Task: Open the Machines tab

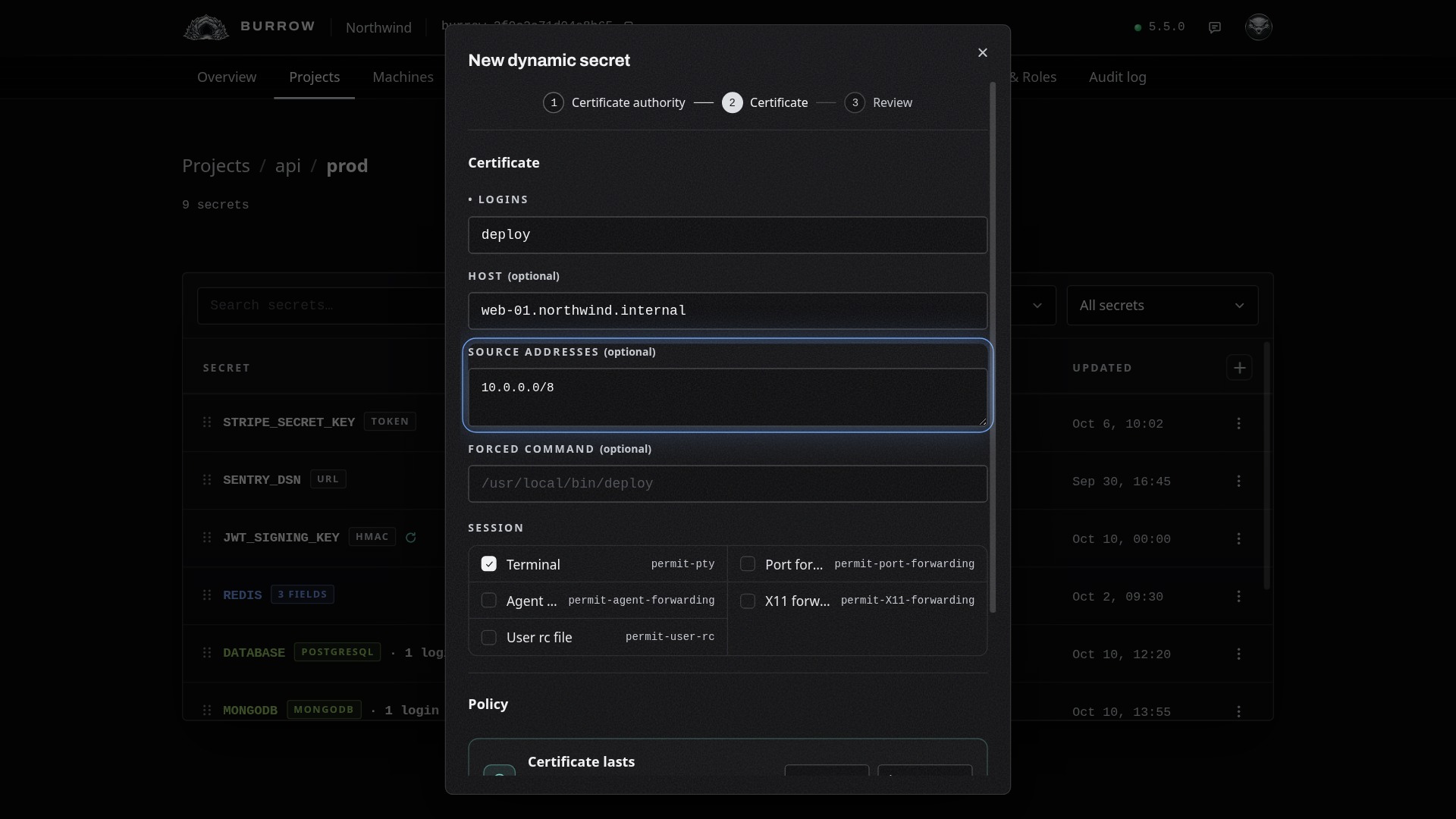Action: pos(403,77)
